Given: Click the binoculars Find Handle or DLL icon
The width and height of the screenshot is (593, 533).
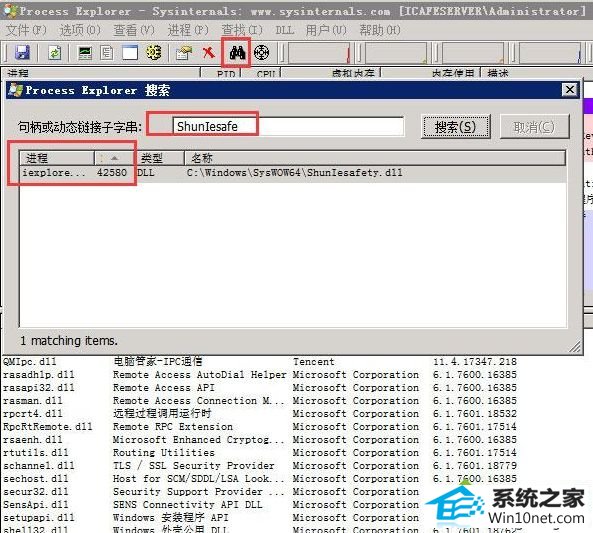Looking at the screenshot, I should 238,52.
